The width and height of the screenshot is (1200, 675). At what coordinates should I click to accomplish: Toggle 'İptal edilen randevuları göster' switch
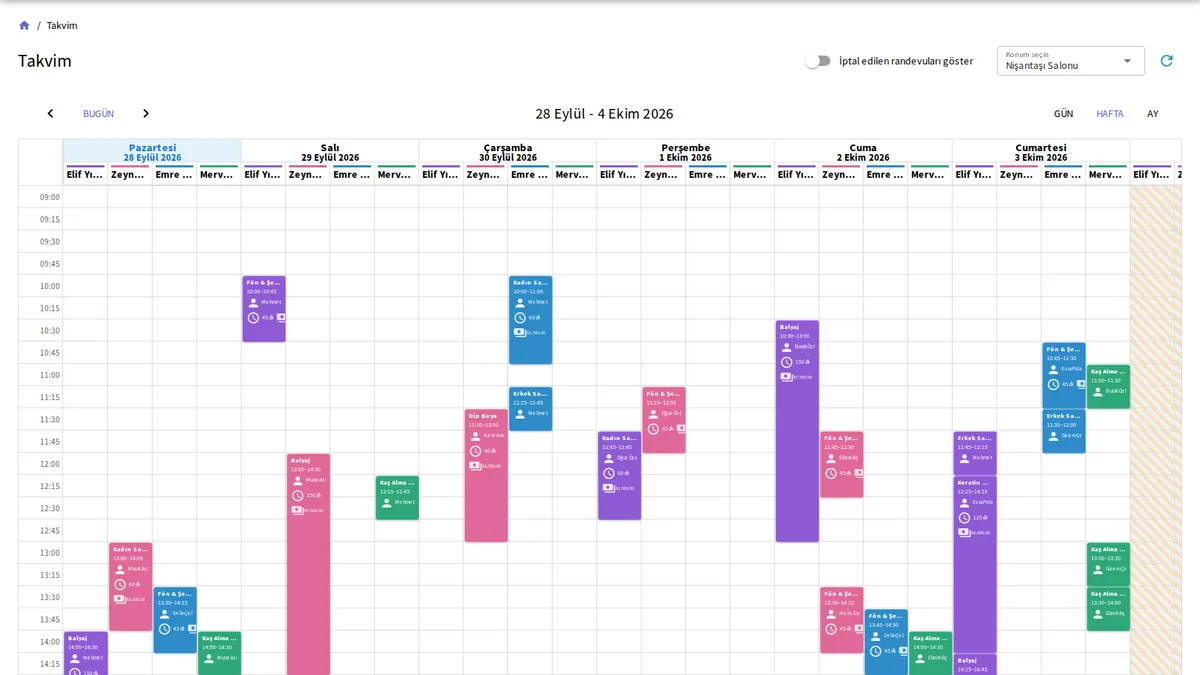pos(818,61)
